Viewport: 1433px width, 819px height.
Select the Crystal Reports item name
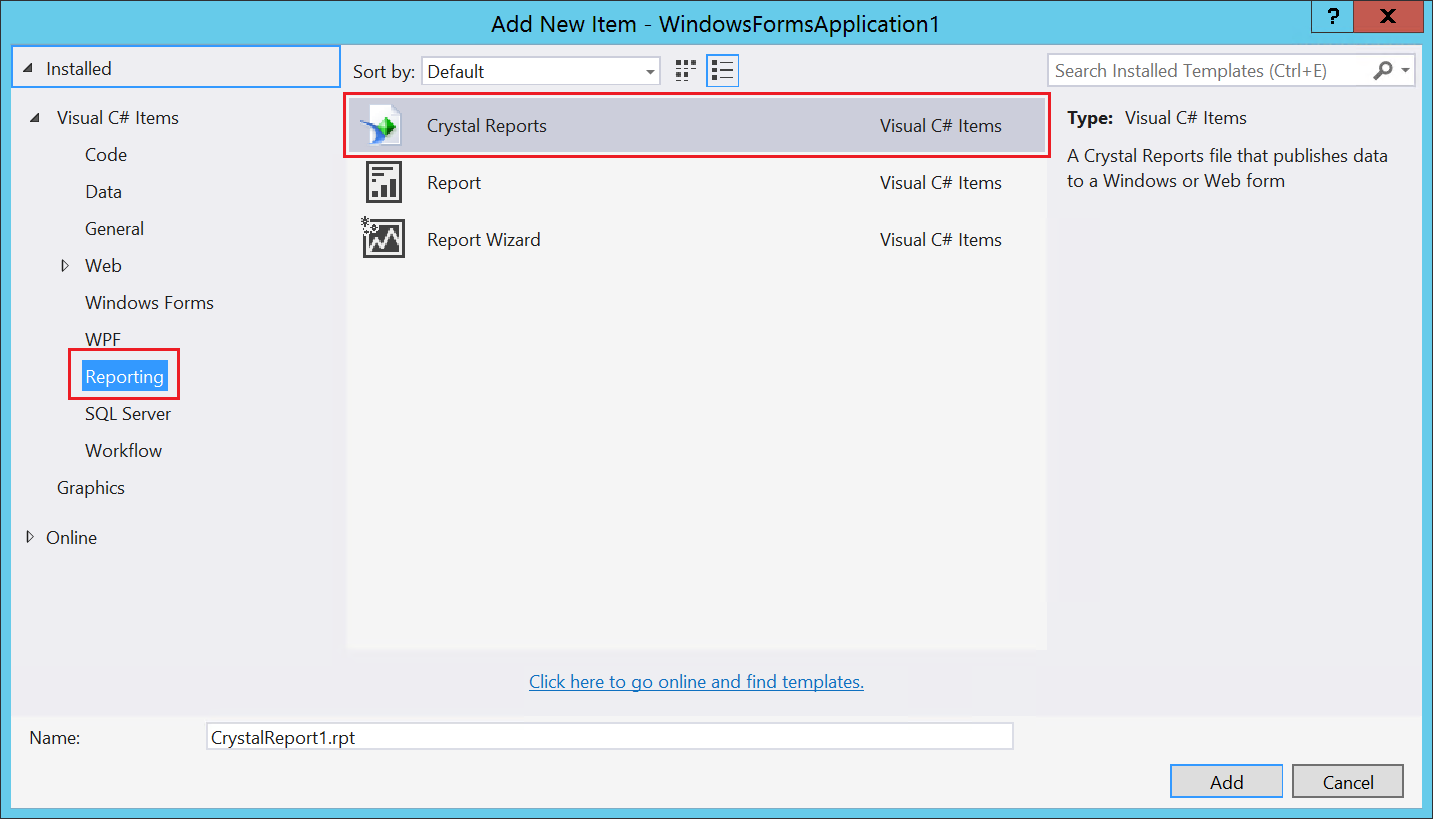(487, 126)
